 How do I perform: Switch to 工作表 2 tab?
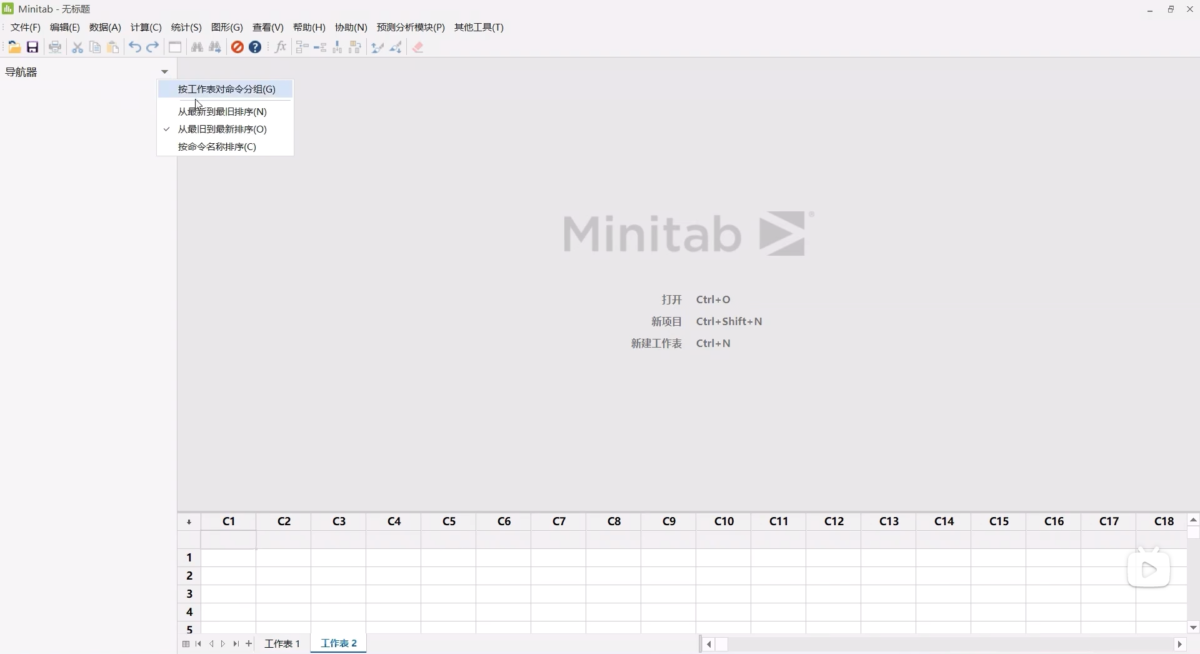[339, 644]
